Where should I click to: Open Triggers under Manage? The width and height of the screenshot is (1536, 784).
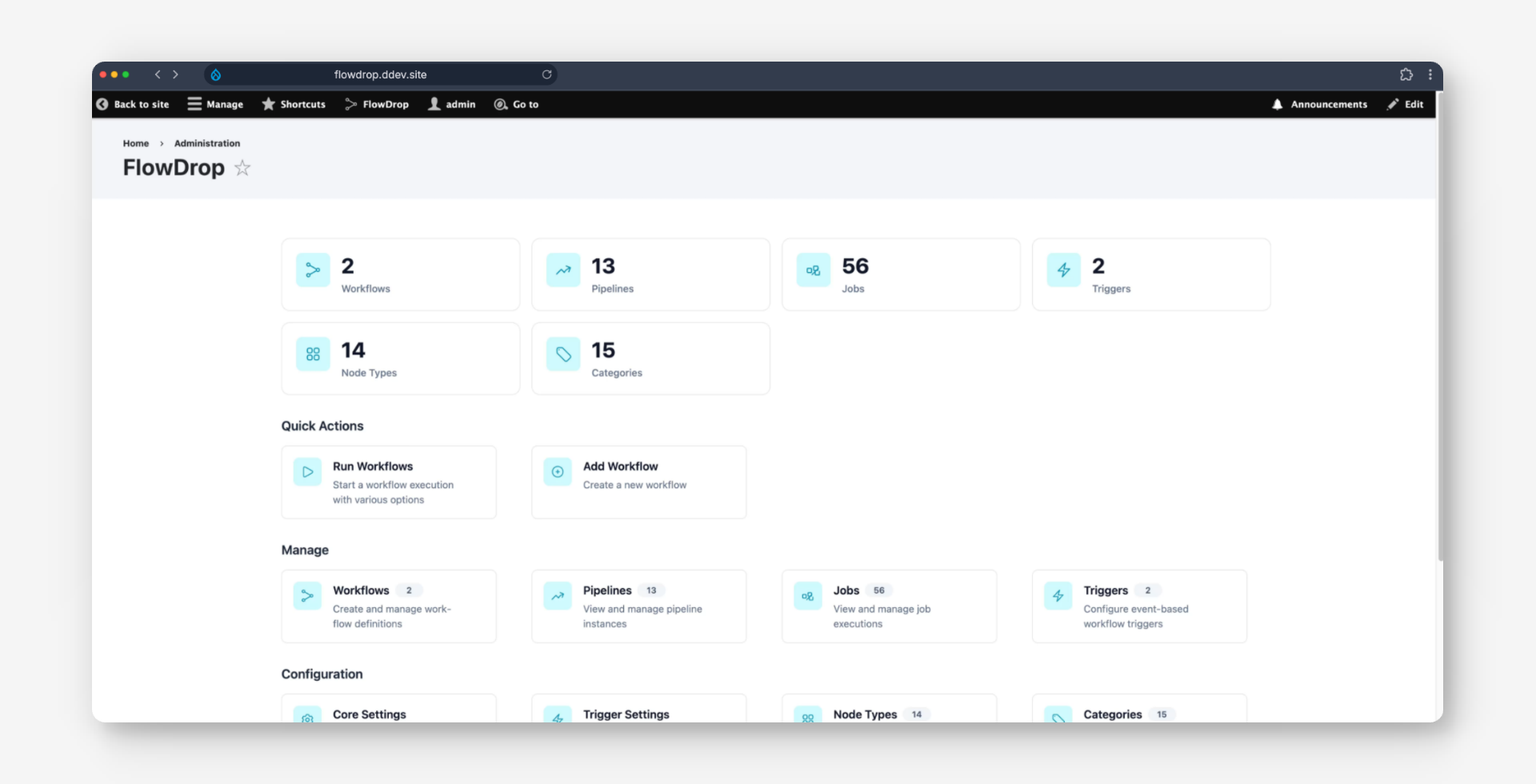tap(1140, 606)
